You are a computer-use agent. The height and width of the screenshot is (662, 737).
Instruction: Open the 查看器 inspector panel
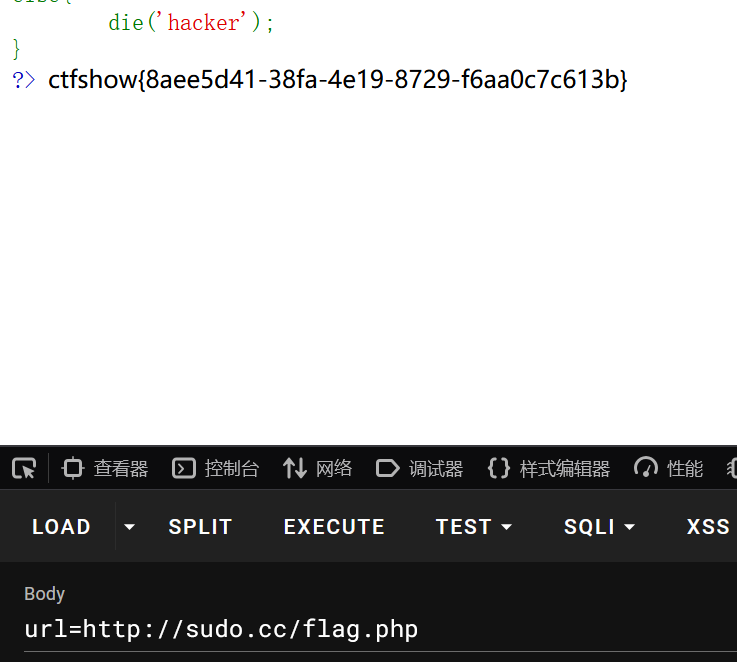pos(105,468)
